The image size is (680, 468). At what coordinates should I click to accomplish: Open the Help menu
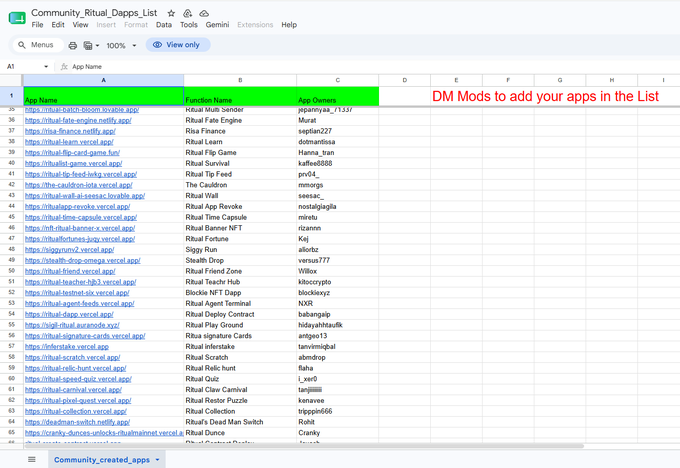(289, 25)
